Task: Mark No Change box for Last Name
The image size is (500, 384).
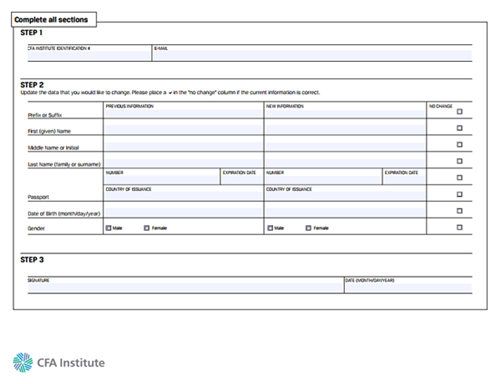Action: 459,161
